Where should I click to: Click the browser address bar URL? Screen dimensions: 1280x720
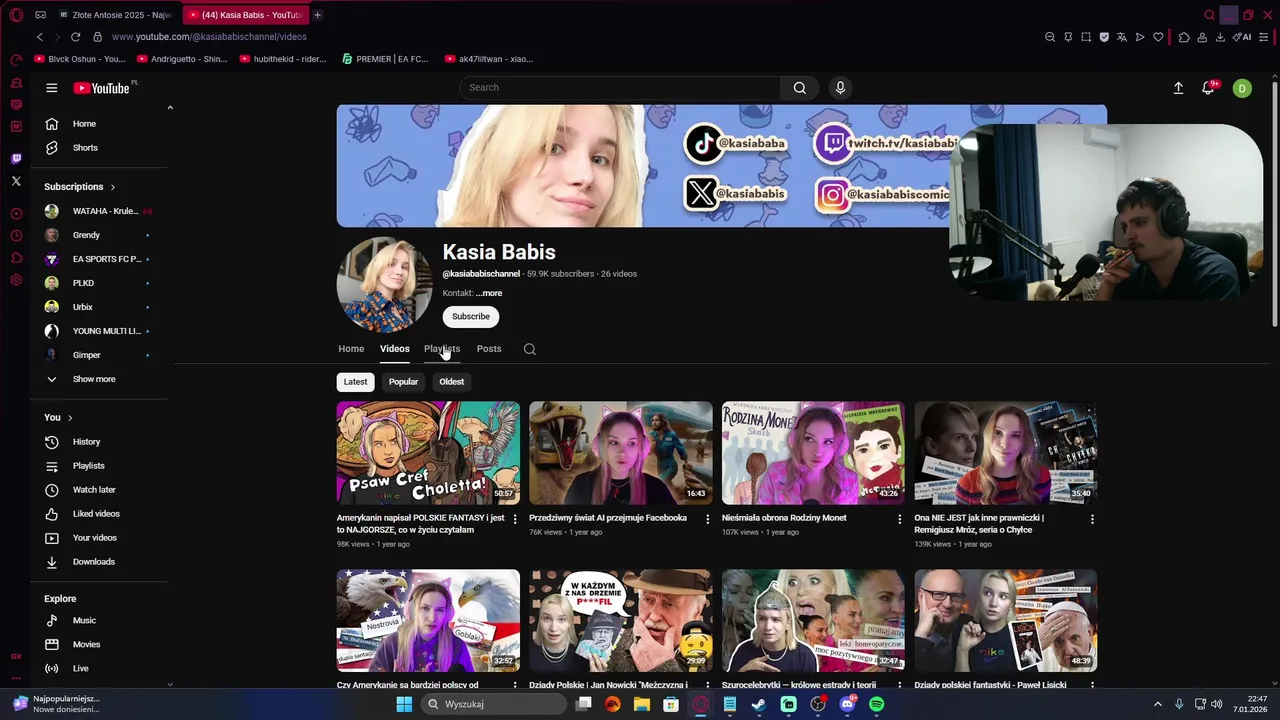coord(209,37)
